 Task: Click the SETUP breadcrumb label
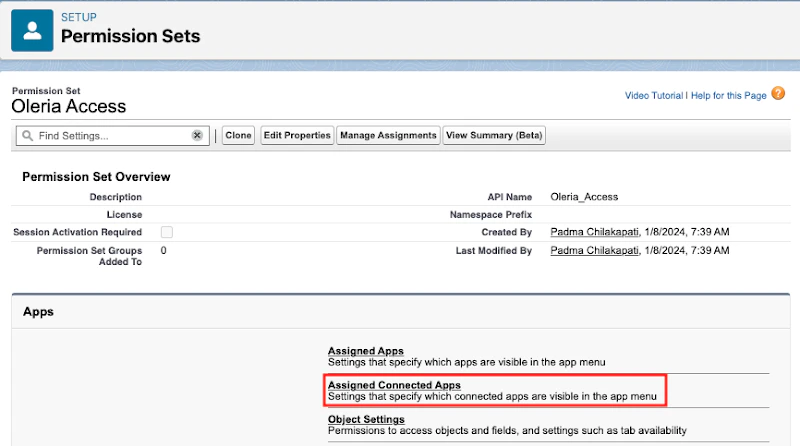[x=79, y=17]
